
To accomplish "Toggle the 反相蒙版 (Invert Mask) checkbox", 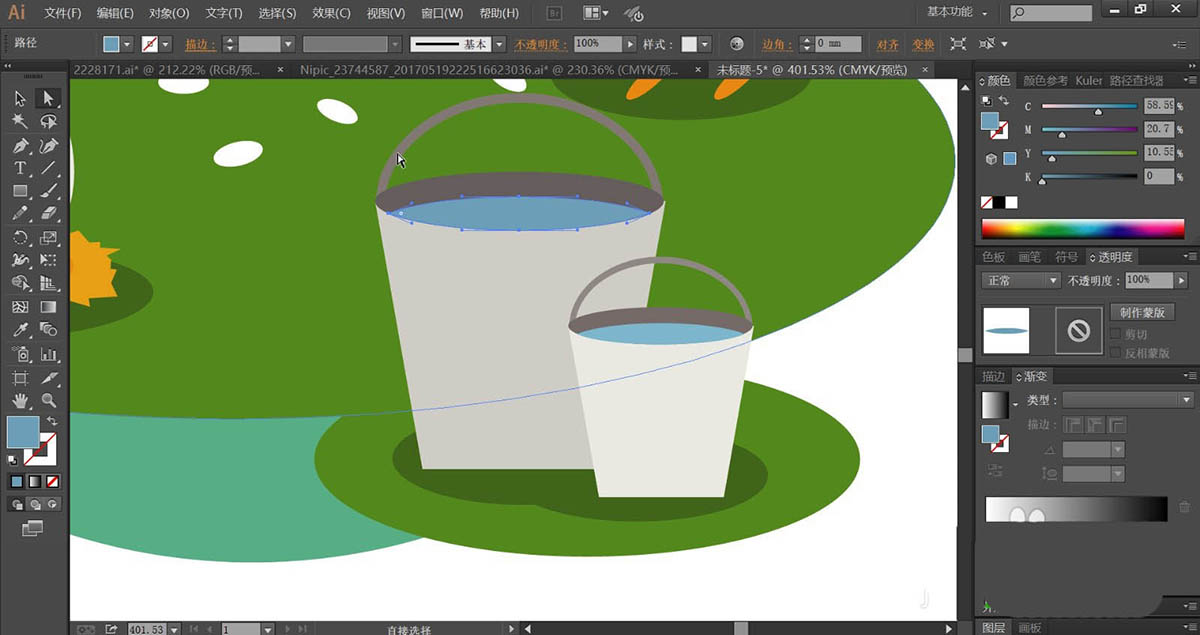I will (1116, 352).
